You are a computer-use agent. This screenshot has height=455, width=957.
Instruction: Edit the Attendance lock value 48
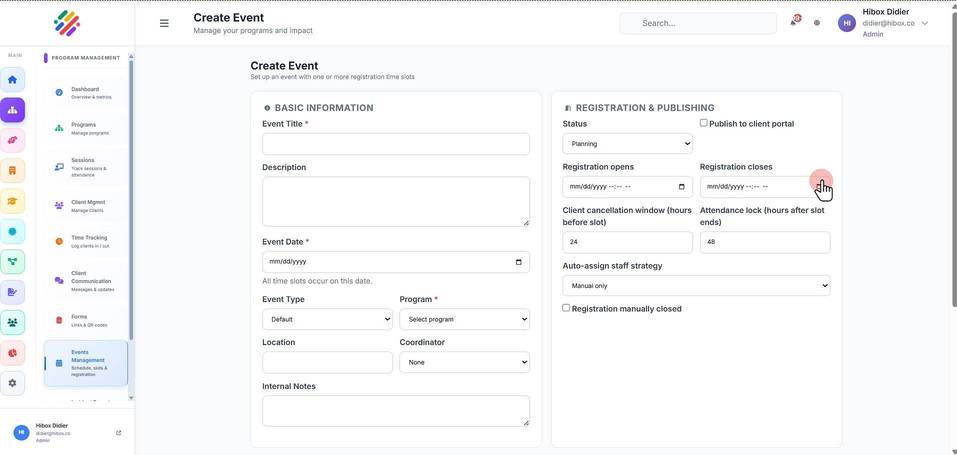tap(765, 242)
